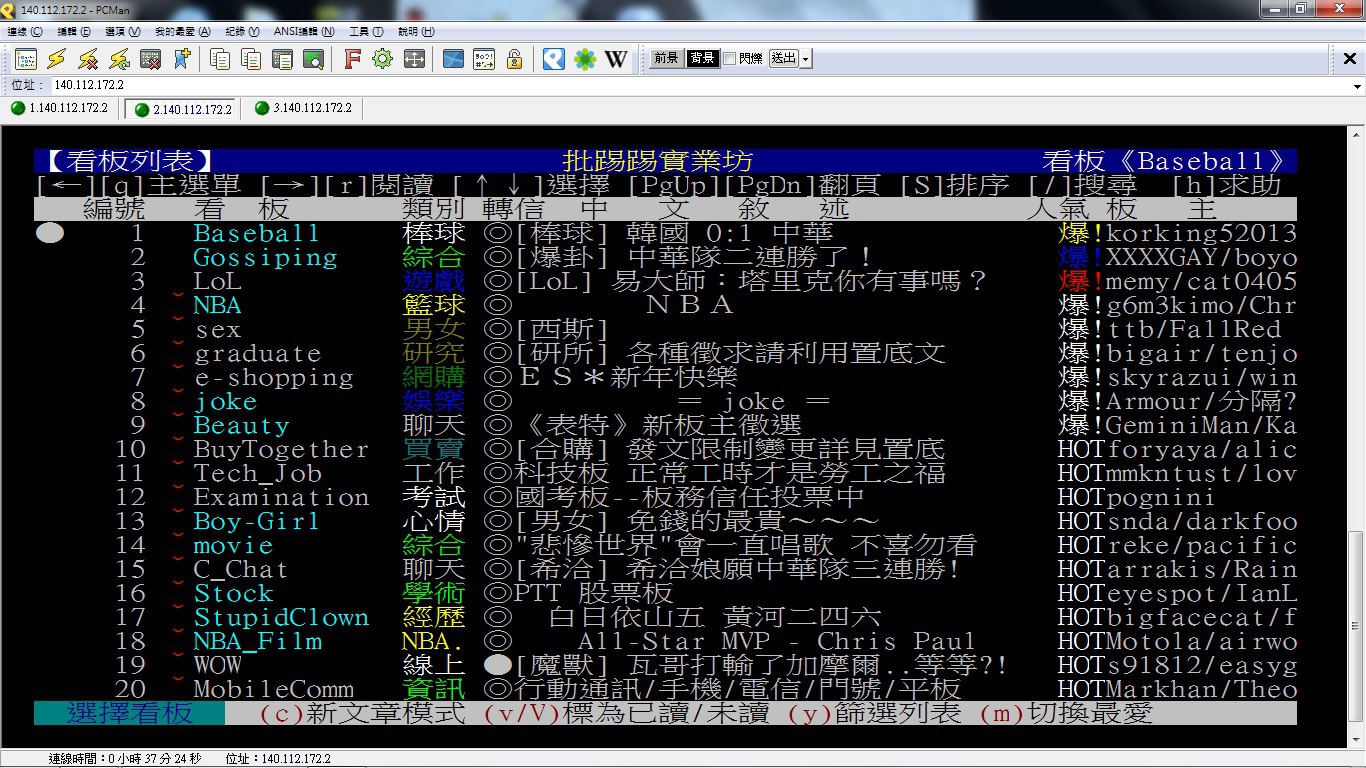Click the 前景 foreground color button
Screen dimensions: 1366x768
(667, 59)
